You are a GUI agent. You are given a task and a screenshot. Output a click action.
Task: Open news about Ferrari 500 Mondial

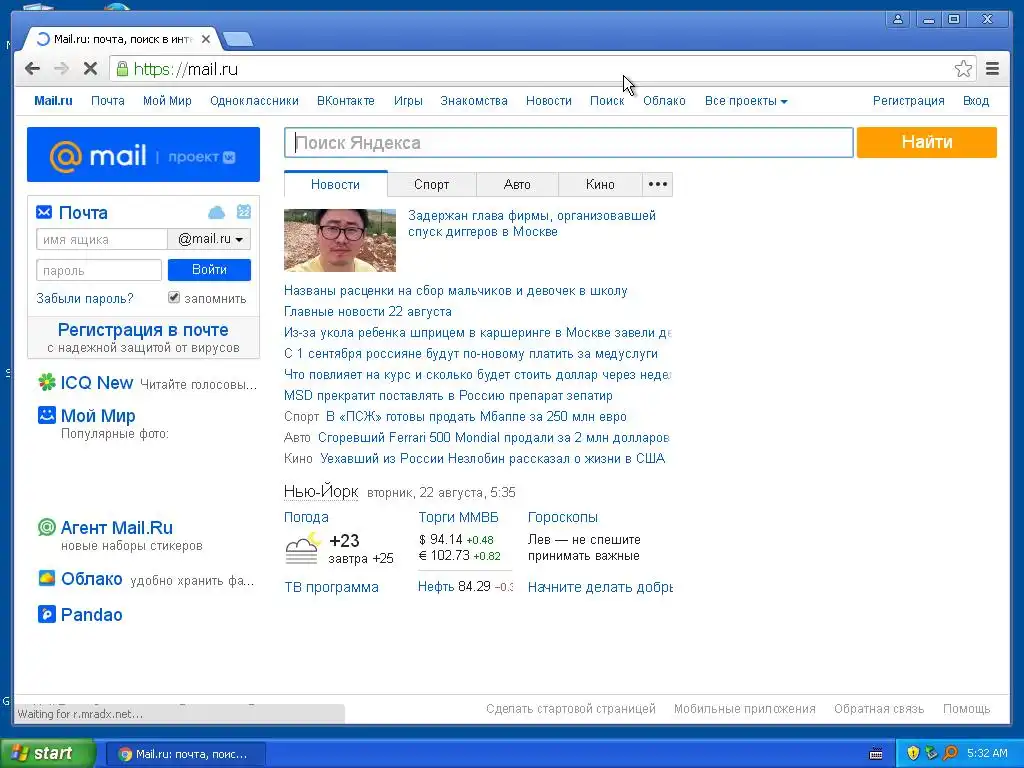pyautogui.click(x=493, y=437)
